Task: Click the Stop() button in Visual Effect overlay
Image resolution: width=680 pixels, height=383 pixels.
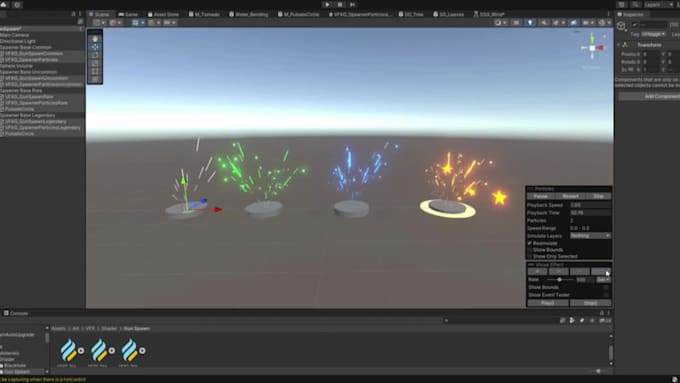Action: coord(590,303)
